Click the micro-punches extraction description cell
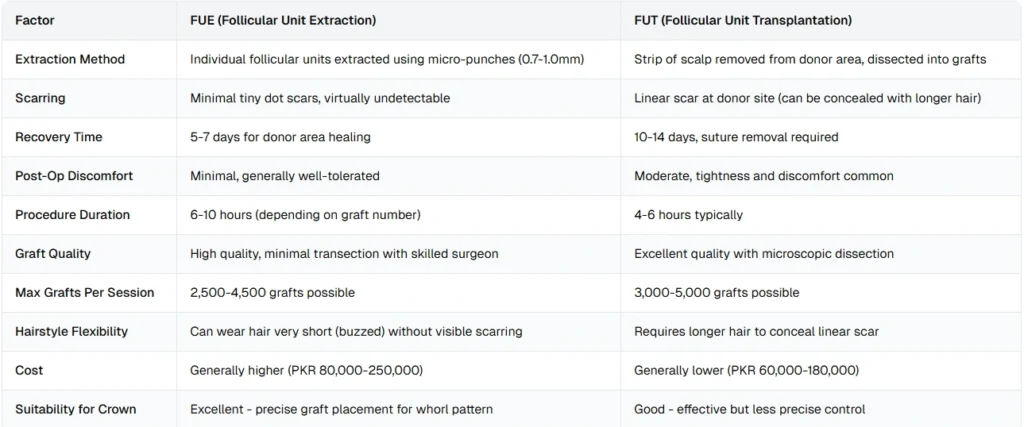 click(387, 59)
